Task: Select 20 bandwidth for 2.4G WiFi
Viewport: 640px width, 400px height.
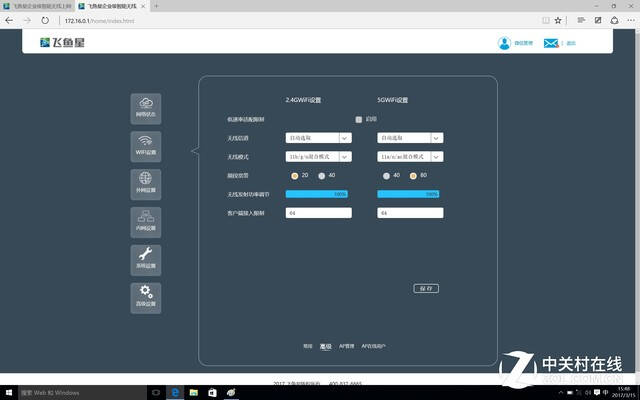Action: 295,176
